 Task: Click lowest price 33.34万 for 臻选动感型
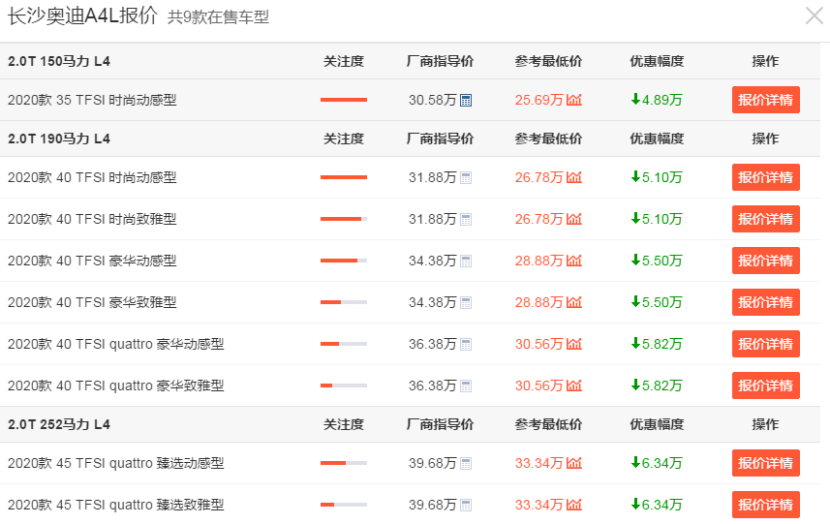tap(539, 464)
